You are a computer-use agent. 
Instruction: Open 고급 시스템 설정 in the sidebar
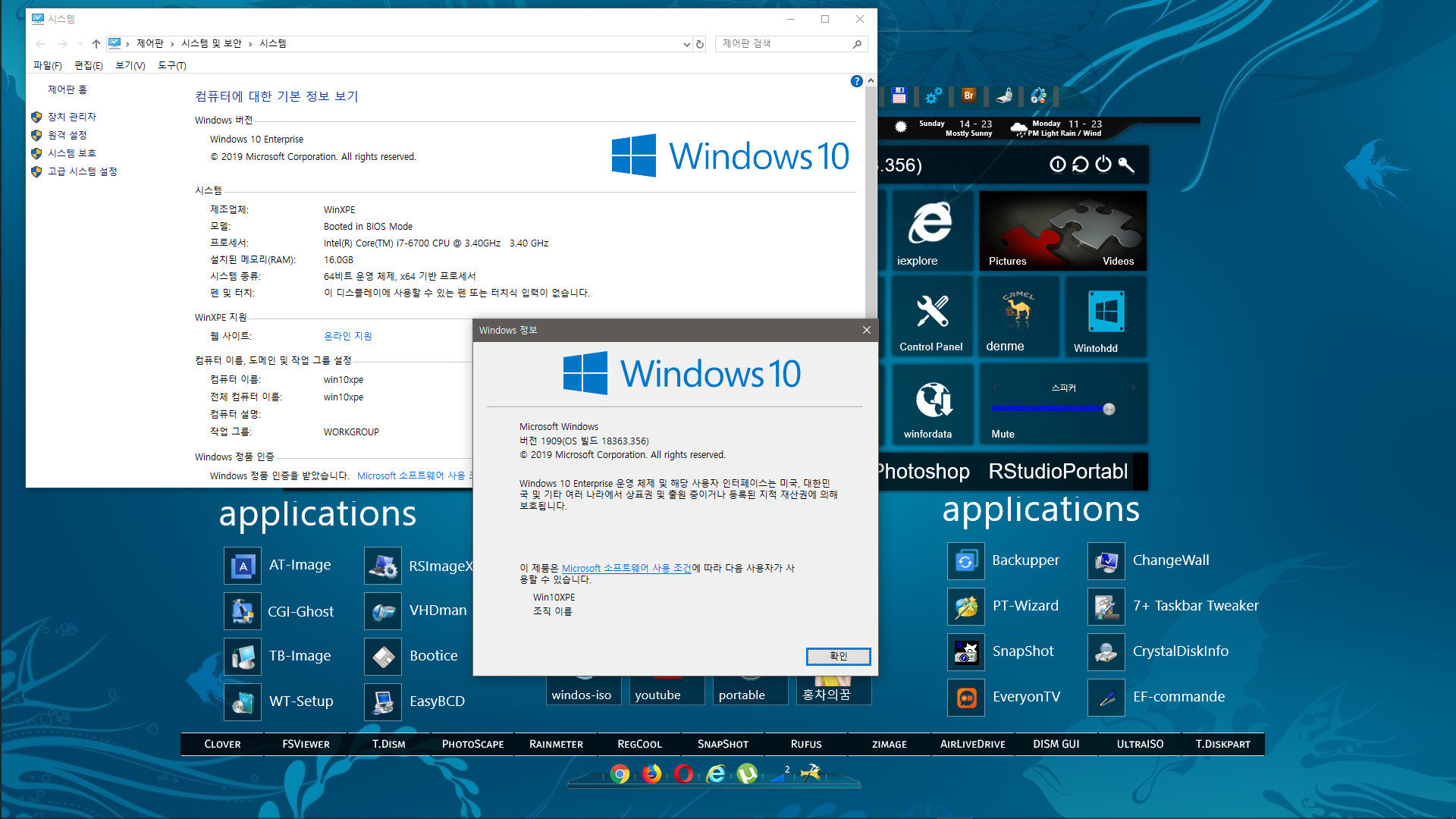[83, 171]
